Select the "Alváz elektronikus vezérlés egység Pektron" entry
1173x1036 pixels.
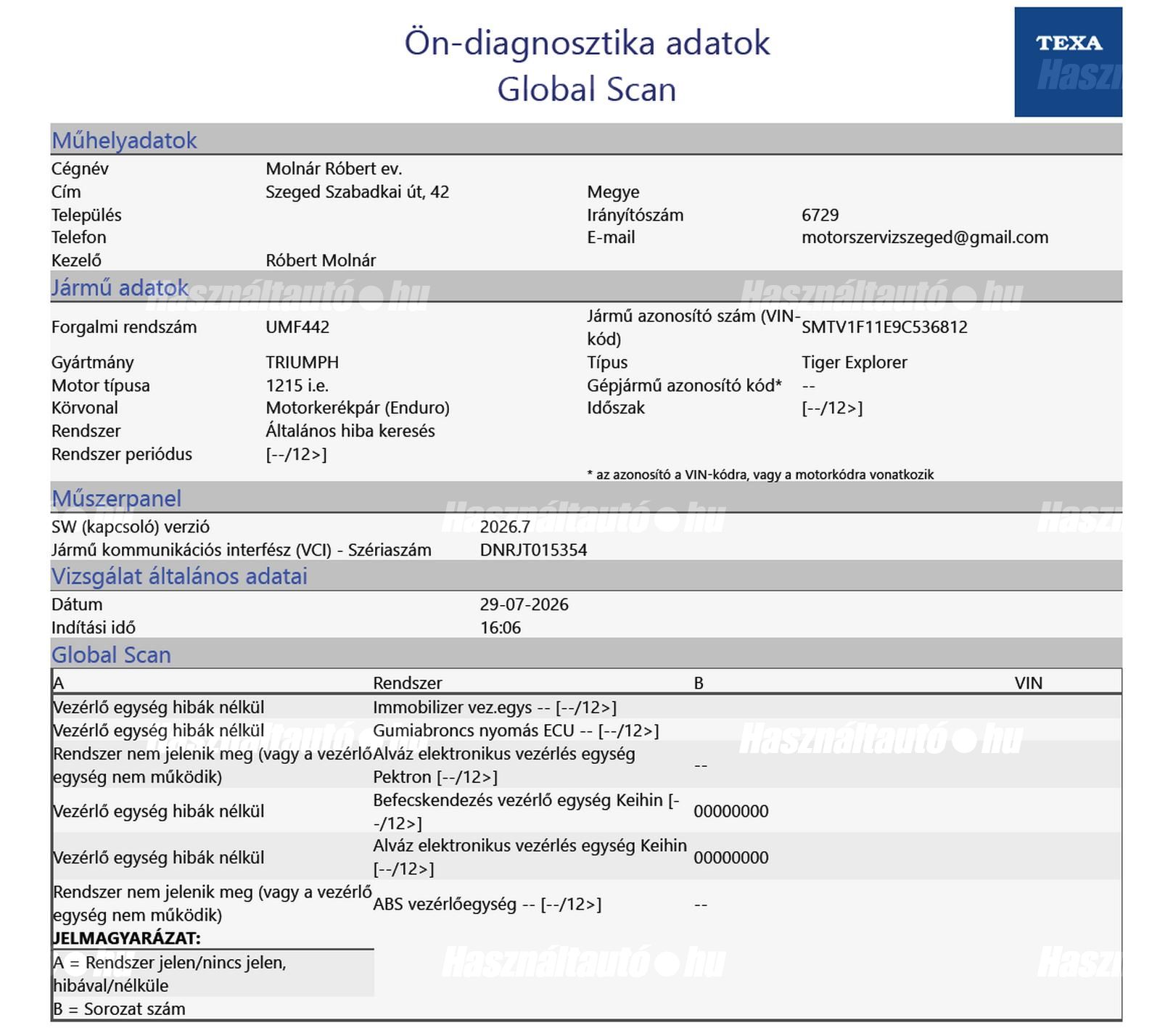tap(504, 765)
